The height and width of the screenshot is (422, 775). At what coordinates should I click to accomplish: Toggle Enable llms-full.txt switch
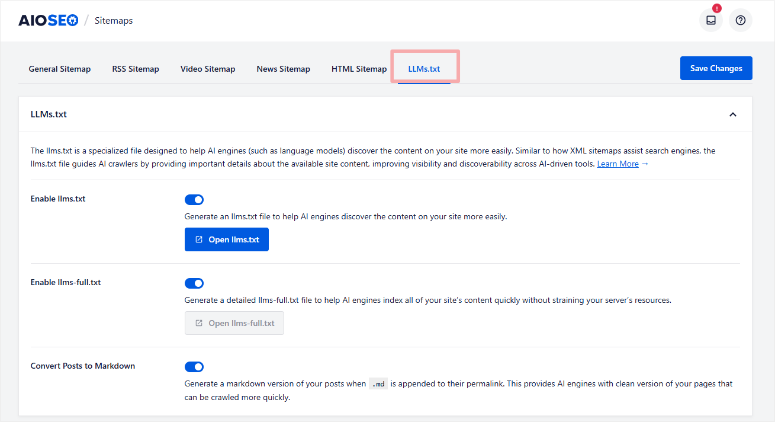pyautogui.click(x=194, y=283)
